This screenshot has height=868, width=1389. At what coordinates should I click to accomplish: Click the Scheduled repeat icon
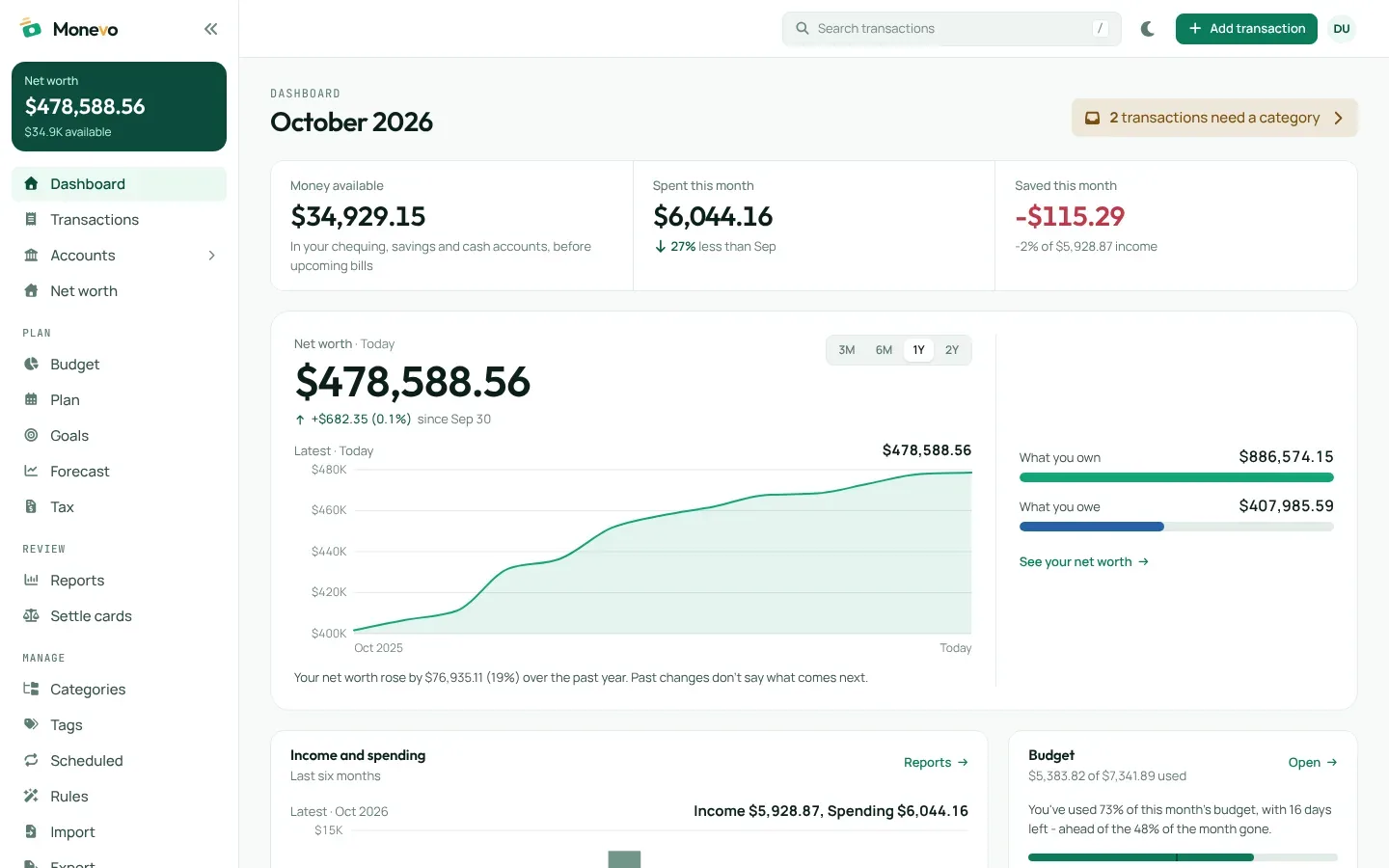pos(31,761)
